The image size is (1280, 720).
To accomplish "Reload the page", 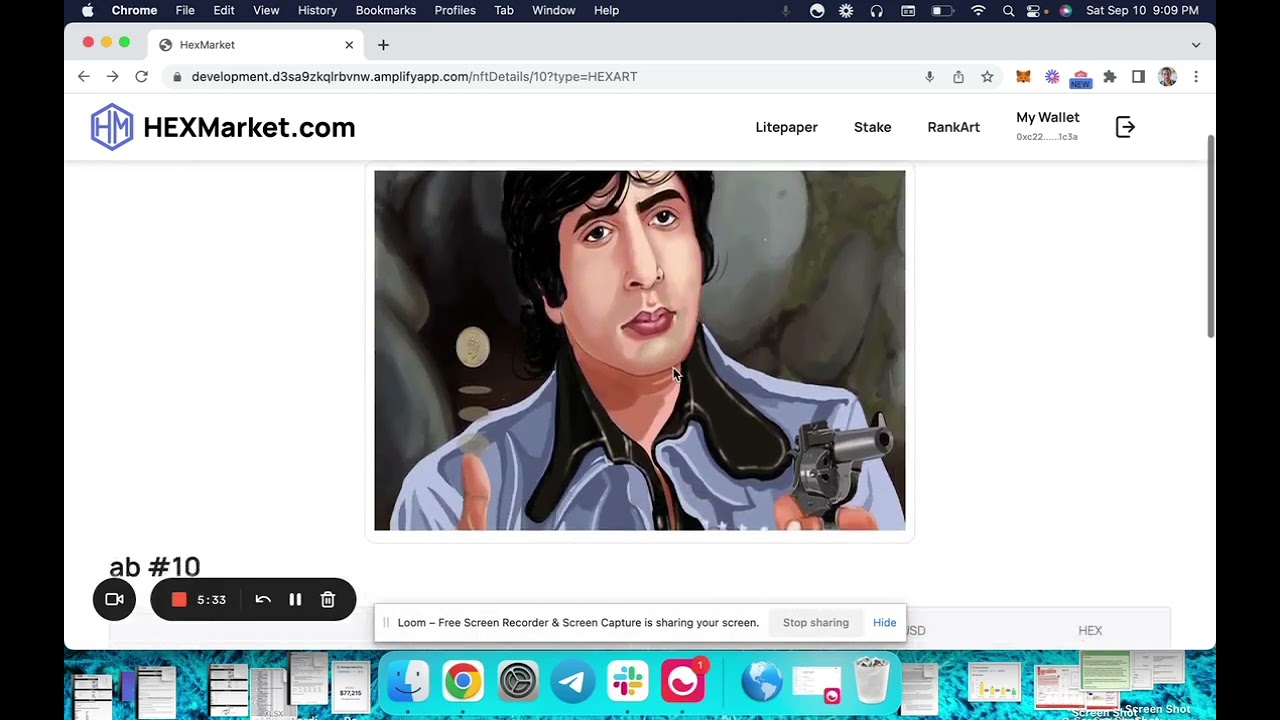I will [x=141, y=76].
